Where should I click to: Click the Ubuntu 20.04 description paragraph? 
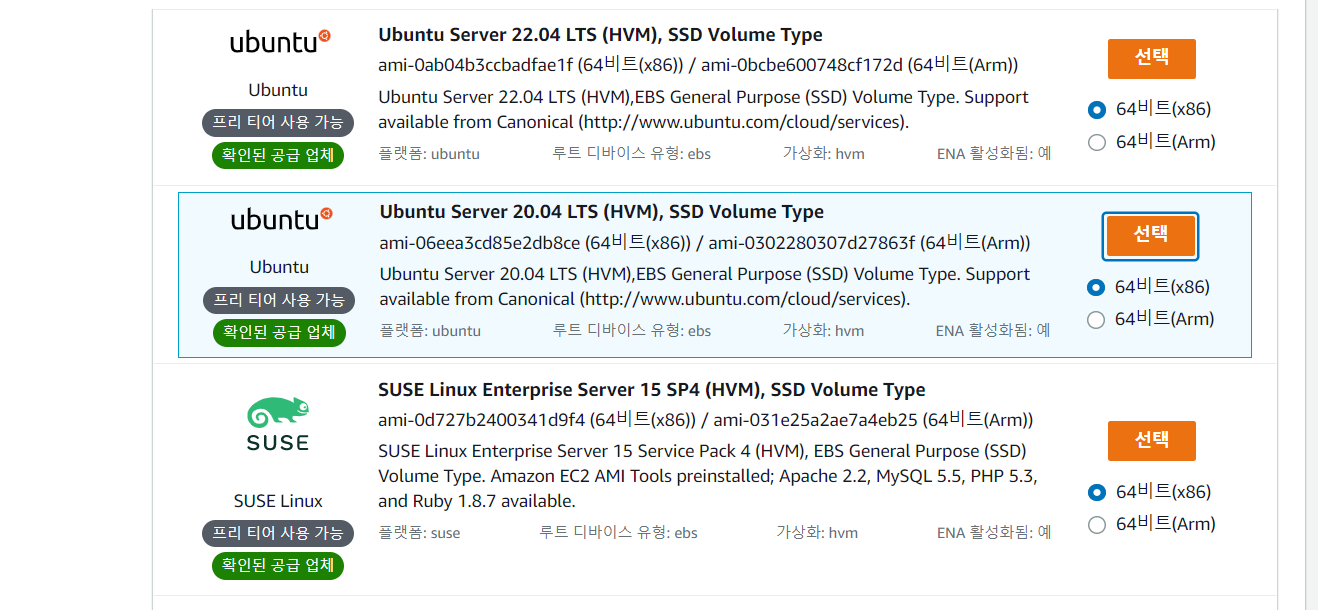[705, 287]
